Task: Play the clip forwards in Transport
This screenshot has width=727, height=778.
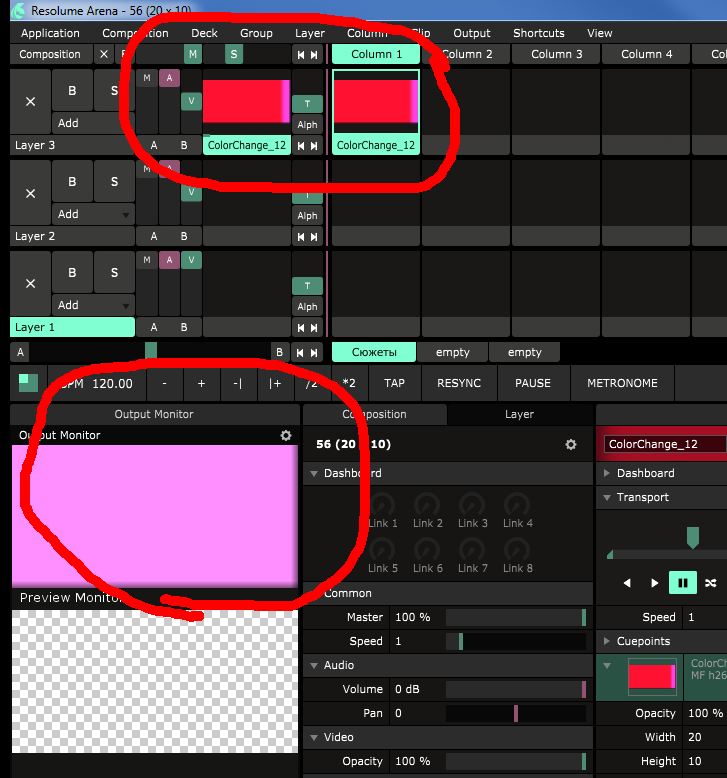Action: point(655,582)
